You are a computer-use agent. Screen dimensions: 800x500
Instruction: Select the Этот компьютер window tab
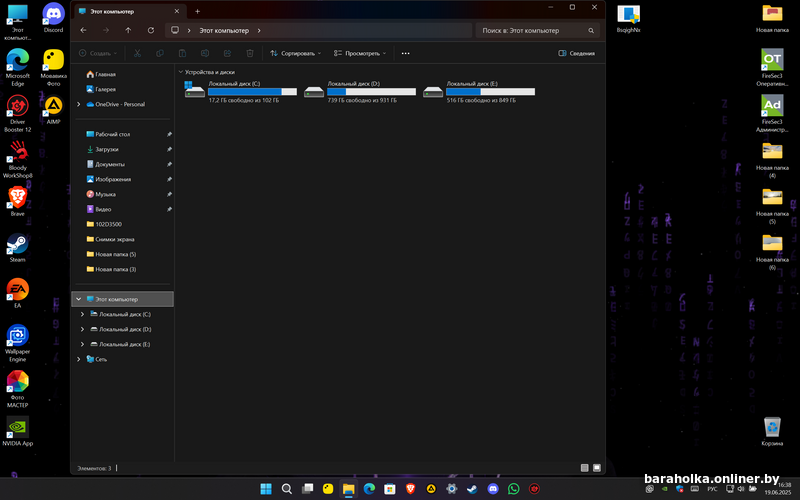coord(130,11)
